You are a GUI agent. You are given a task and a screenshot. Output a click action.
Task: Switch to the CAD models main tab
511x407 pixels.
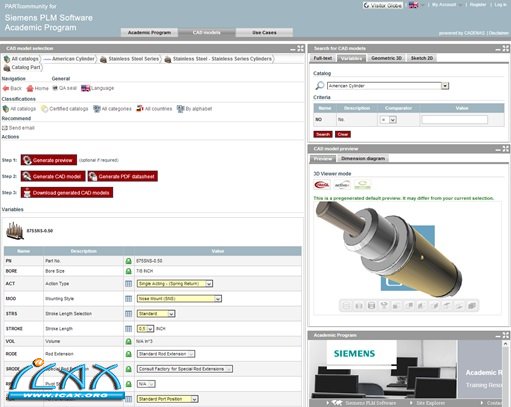coord(207,33)
